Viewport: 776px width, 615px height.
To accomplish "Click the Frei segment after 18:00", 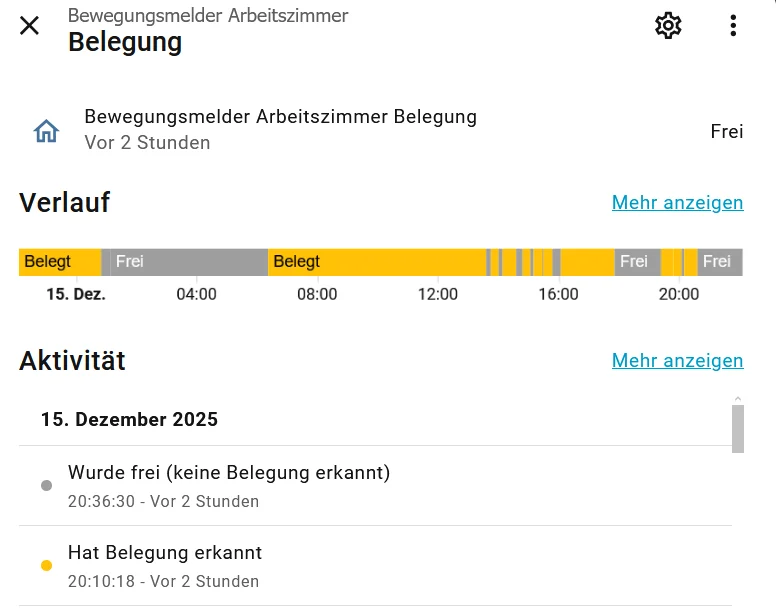I will click(x=636, y=262).
